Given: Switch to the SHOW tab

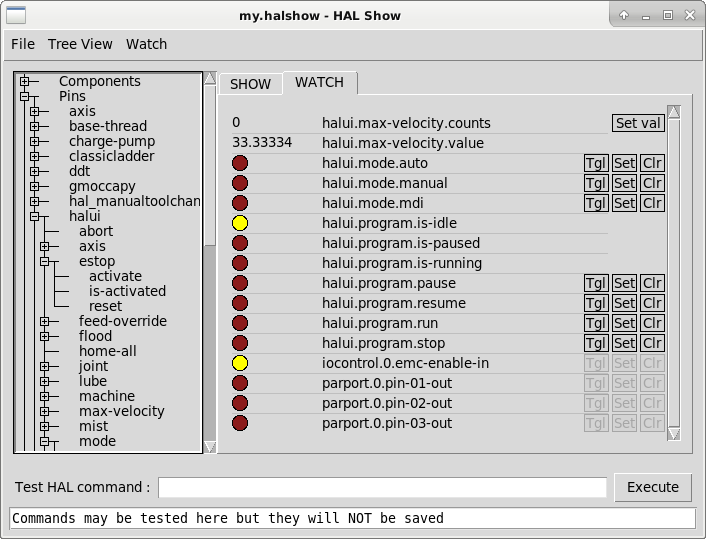Looking at the screenshot, I should click(250, 84).
